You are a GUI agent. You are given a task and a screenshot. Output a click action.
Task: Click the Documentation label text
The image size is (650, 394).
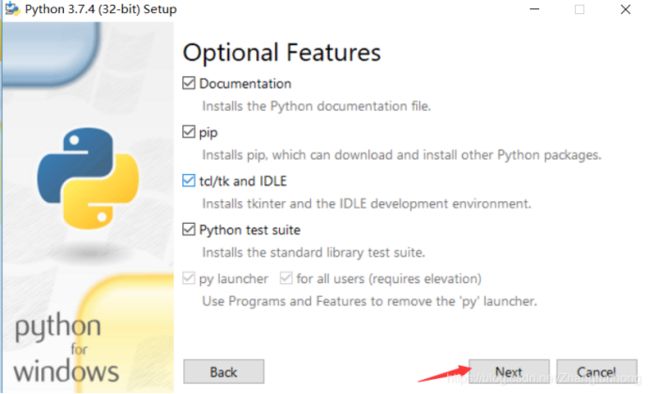point(245,84)
